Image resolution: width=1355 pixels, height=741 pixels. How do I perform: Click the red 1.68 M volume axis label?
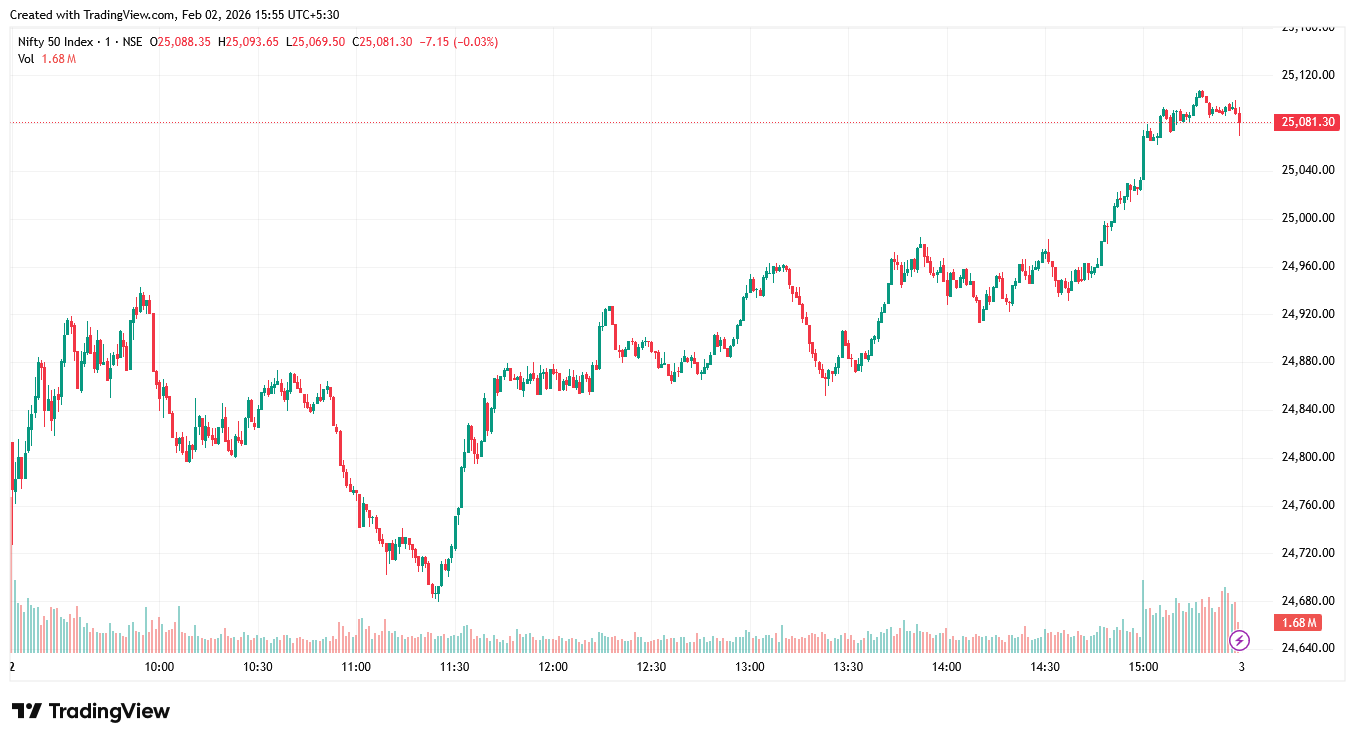point(1299,623)
